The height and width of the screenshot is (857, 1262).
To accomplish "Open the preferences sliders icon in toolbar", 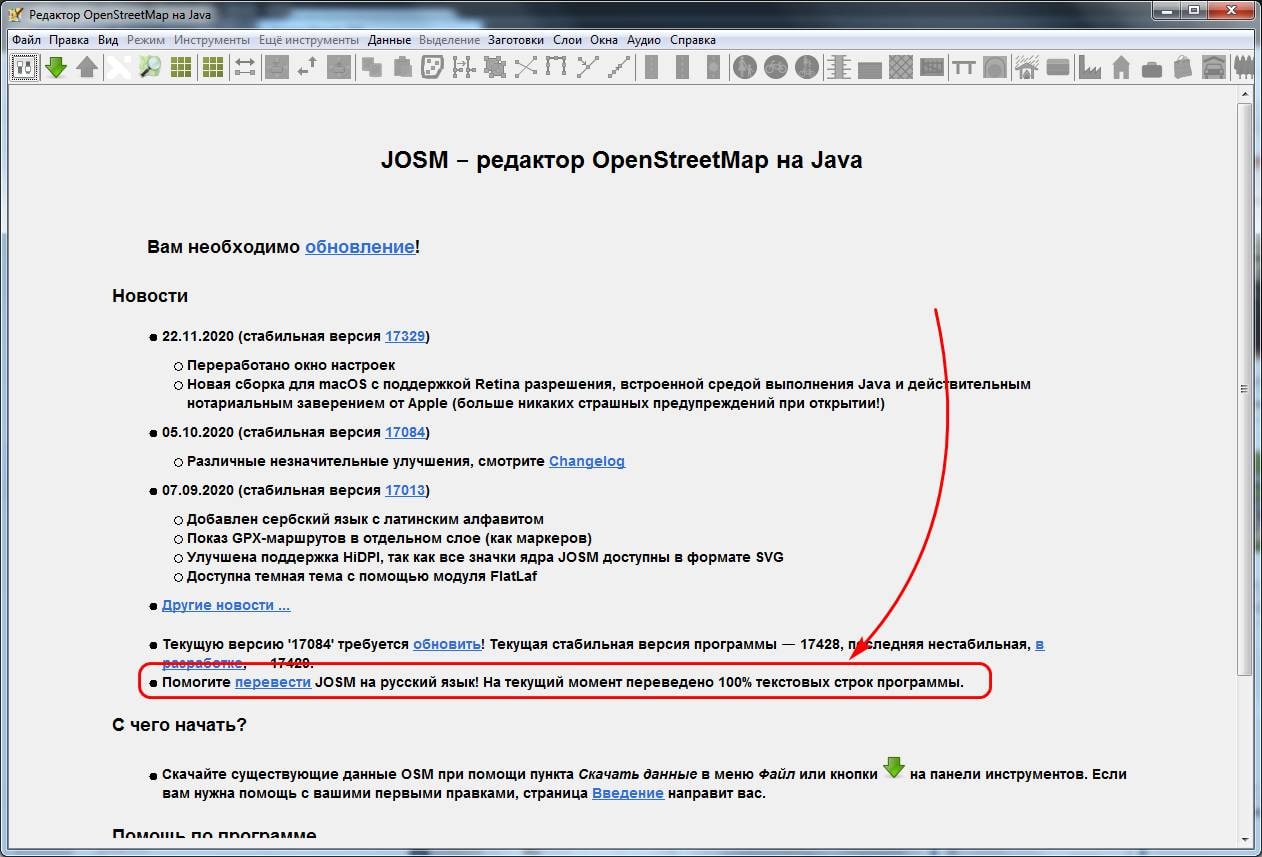I will [24, 67].
